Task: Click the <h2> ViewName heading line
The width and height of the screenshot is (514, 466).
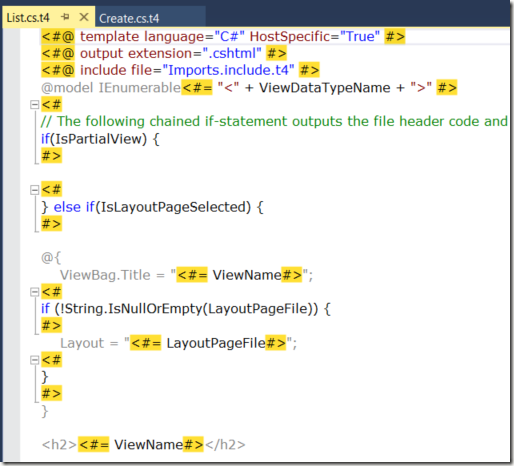Action: [x=143, y=445]
